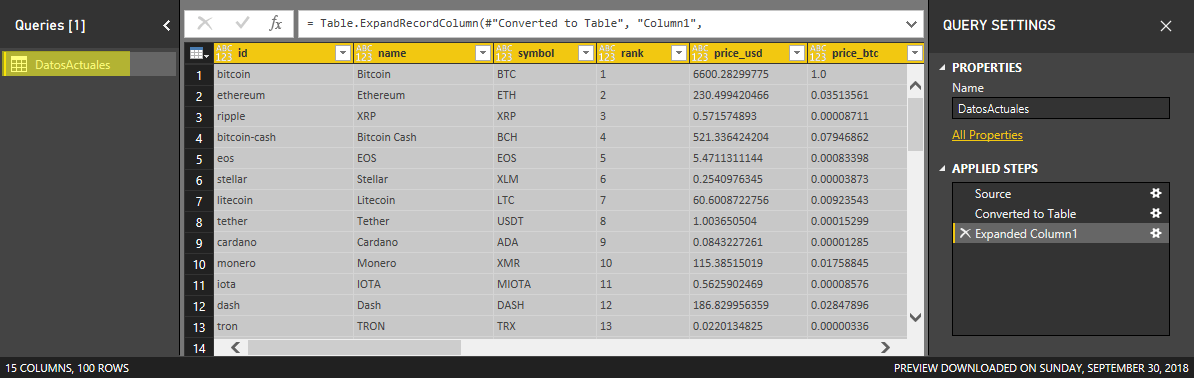The height and width of the screenshot is (378, 1194).
Task: Click the TRON name cell
Action: [423, 326]
